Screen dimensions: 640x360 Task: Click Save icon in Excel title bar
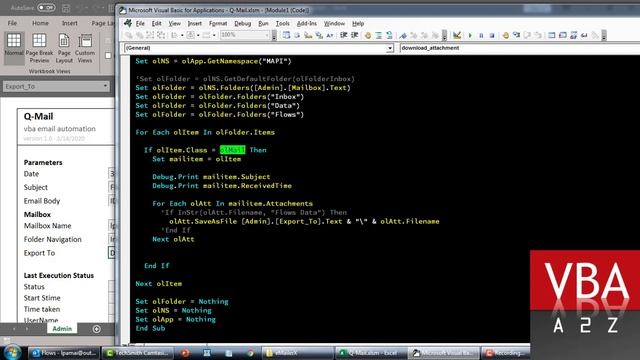tap(66, 8)
